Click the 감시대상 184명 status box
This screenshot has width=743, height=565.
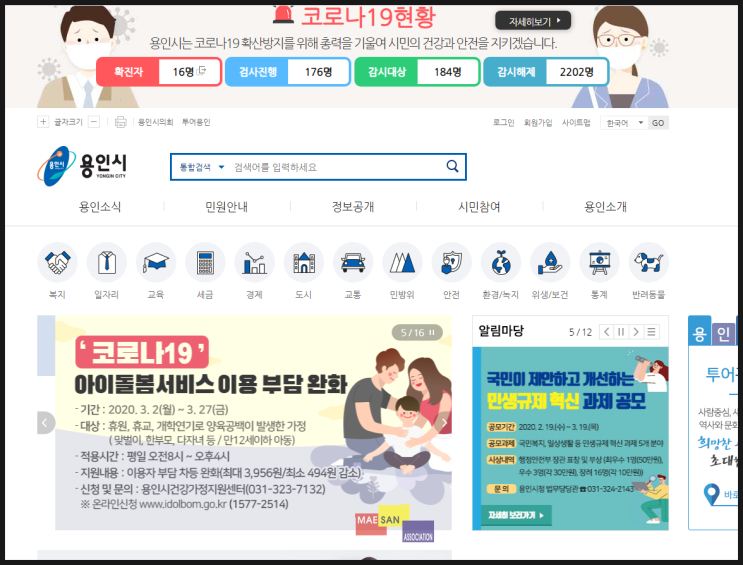417,72
